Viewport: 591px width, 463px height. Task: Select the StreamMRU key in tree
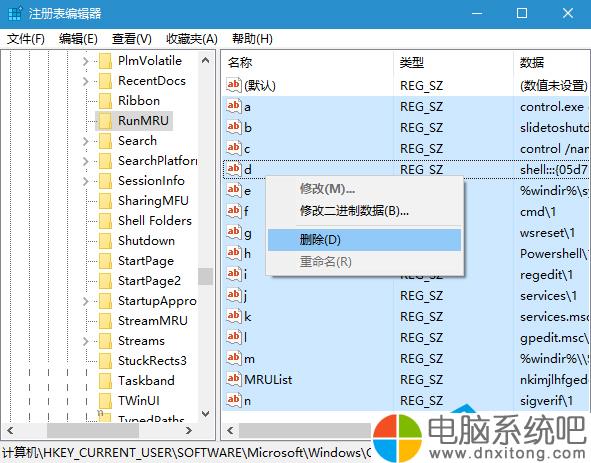coord(153,320)
